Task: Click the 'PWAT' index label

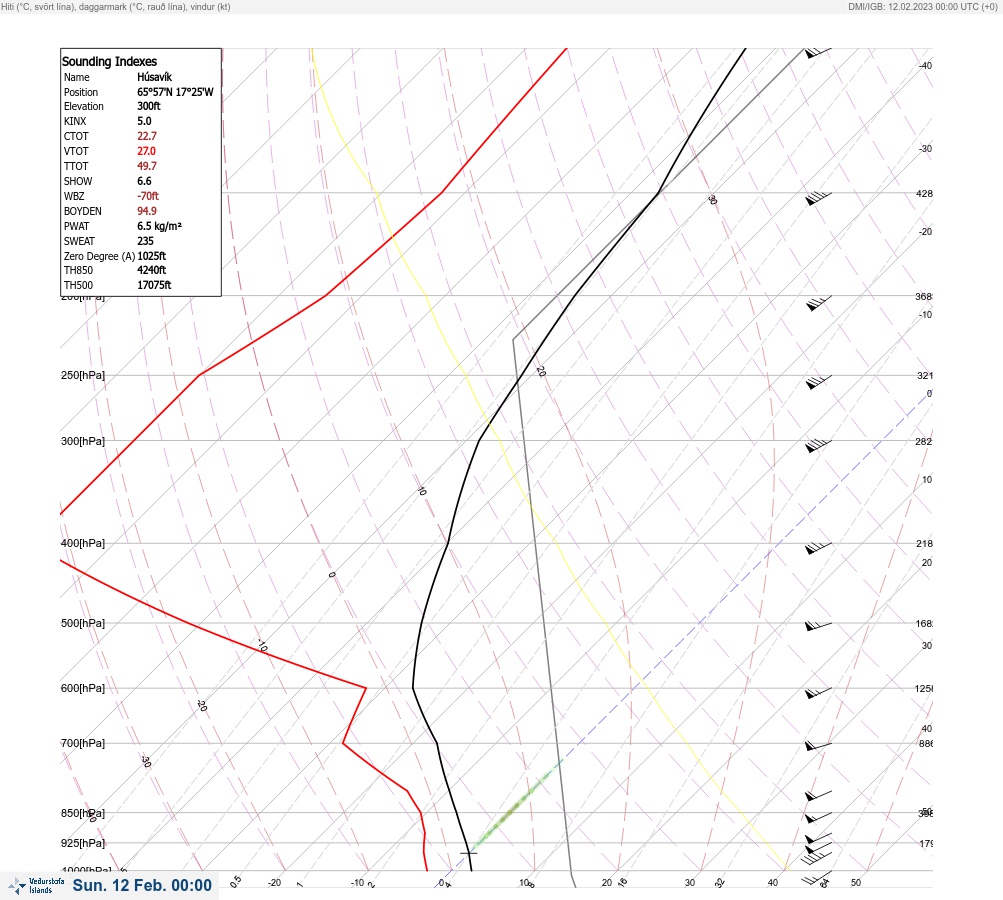Action: 76,226
